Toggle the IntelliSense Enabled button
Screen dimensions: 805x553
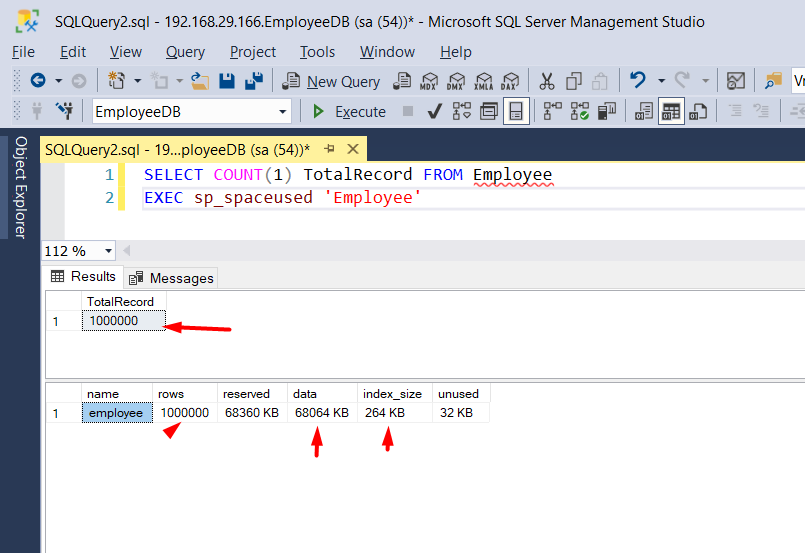tap(516, 111)
